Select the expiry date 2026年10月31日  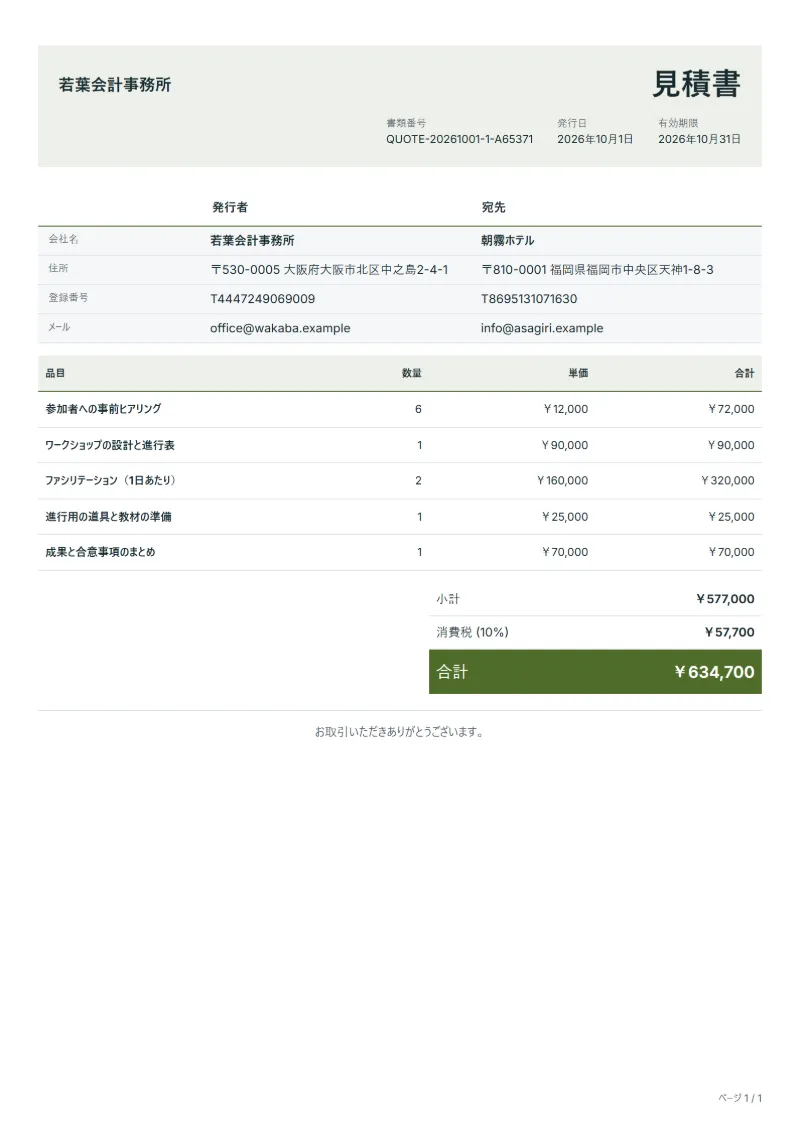click(699, 139)
